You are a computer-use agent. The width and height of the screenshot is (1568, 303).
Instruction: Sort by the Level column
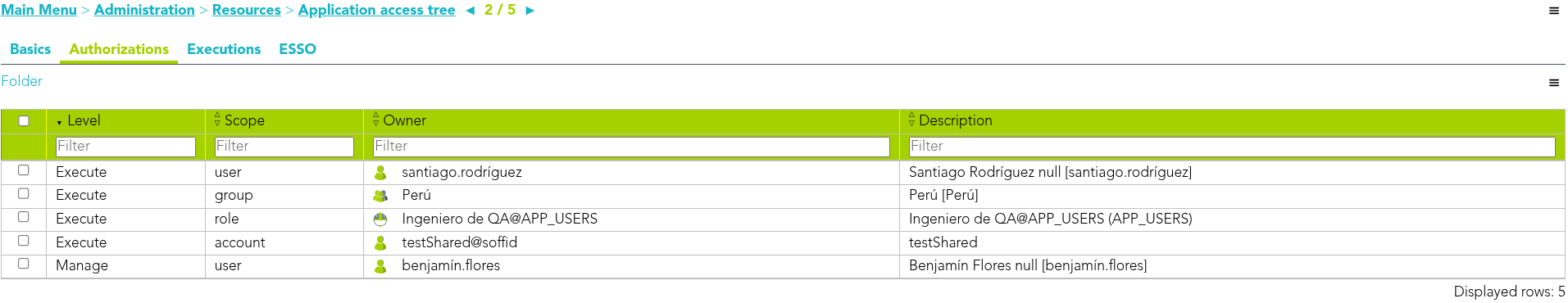[84, 120]
